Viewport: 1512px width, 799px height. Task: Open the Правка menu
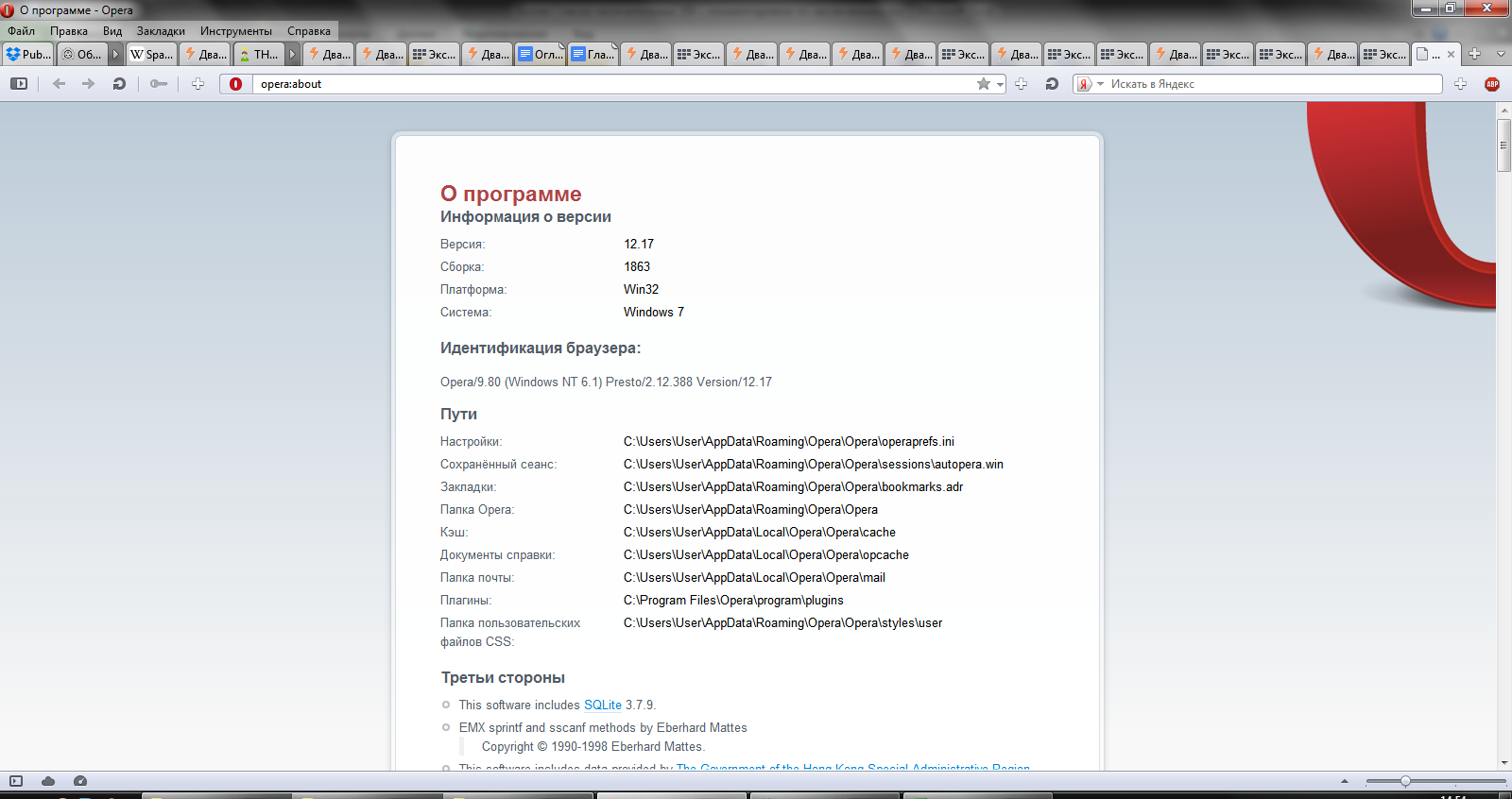(x=69, y=31)
